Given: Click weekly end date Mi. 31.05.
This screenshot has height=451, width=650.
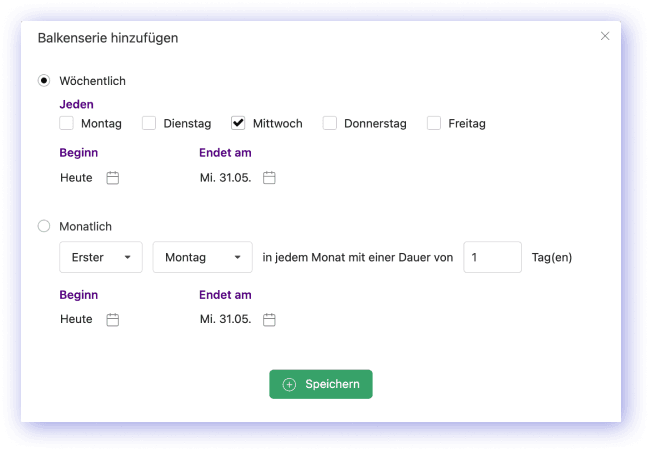Looking at the screenshot, I should (x=225, y=178).
